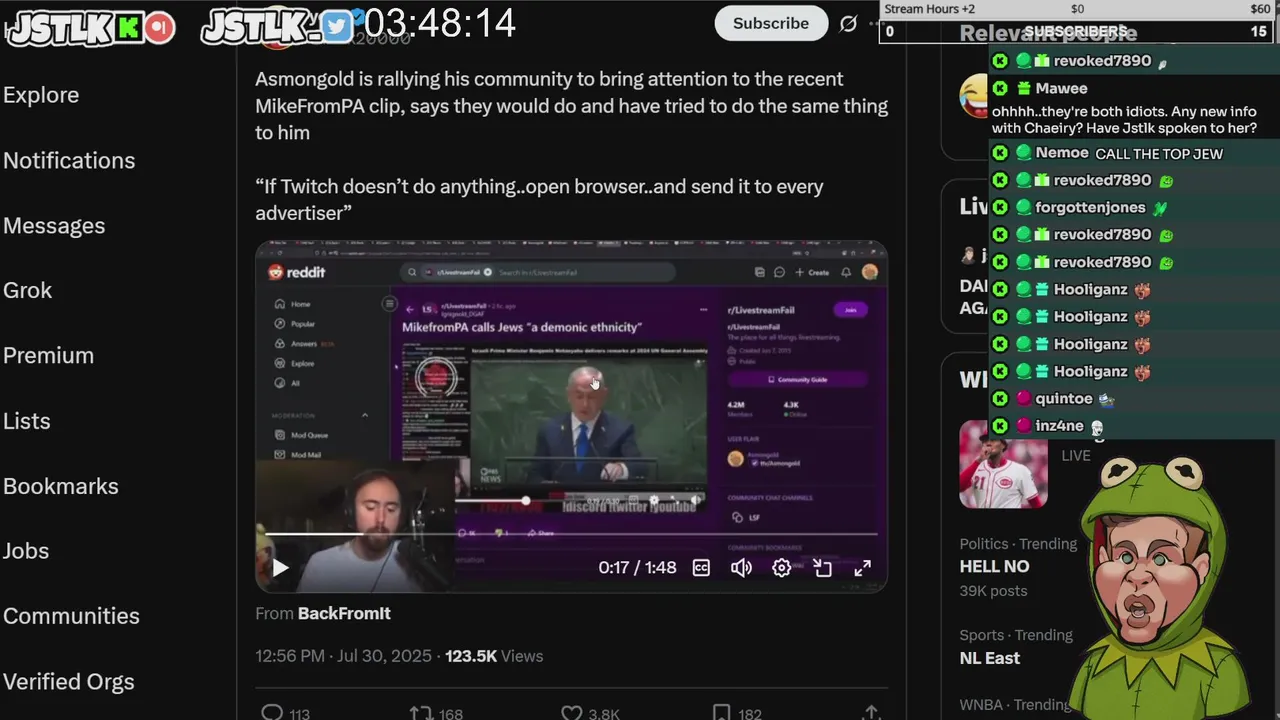This screenshot has width=1280, height=720.
Task: Open Communities in the sidebar
Action: [71, 616]
